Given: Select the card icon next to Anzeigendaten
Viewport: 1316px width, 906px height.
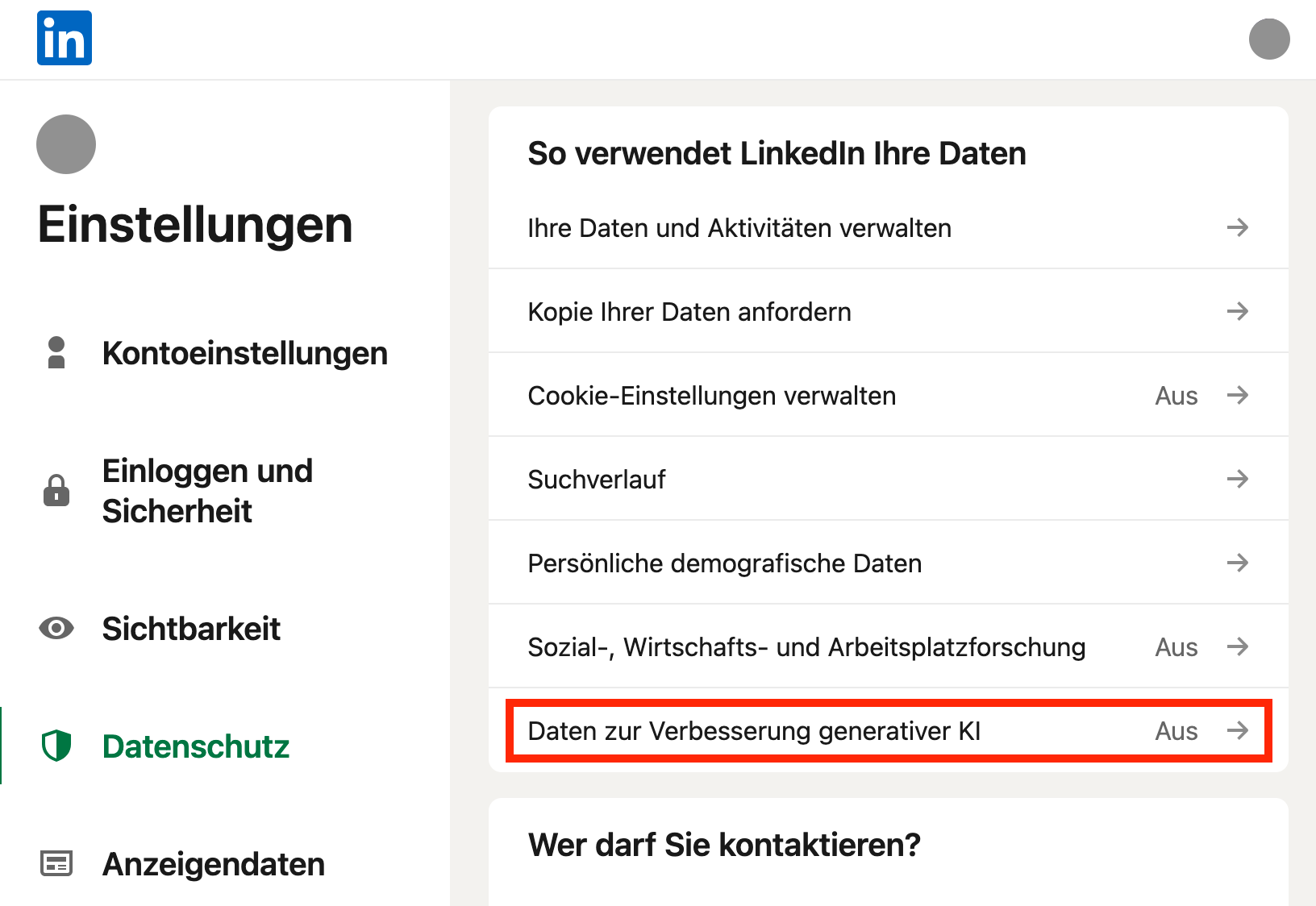Looking at the screenshot, I should pos(55,863).
